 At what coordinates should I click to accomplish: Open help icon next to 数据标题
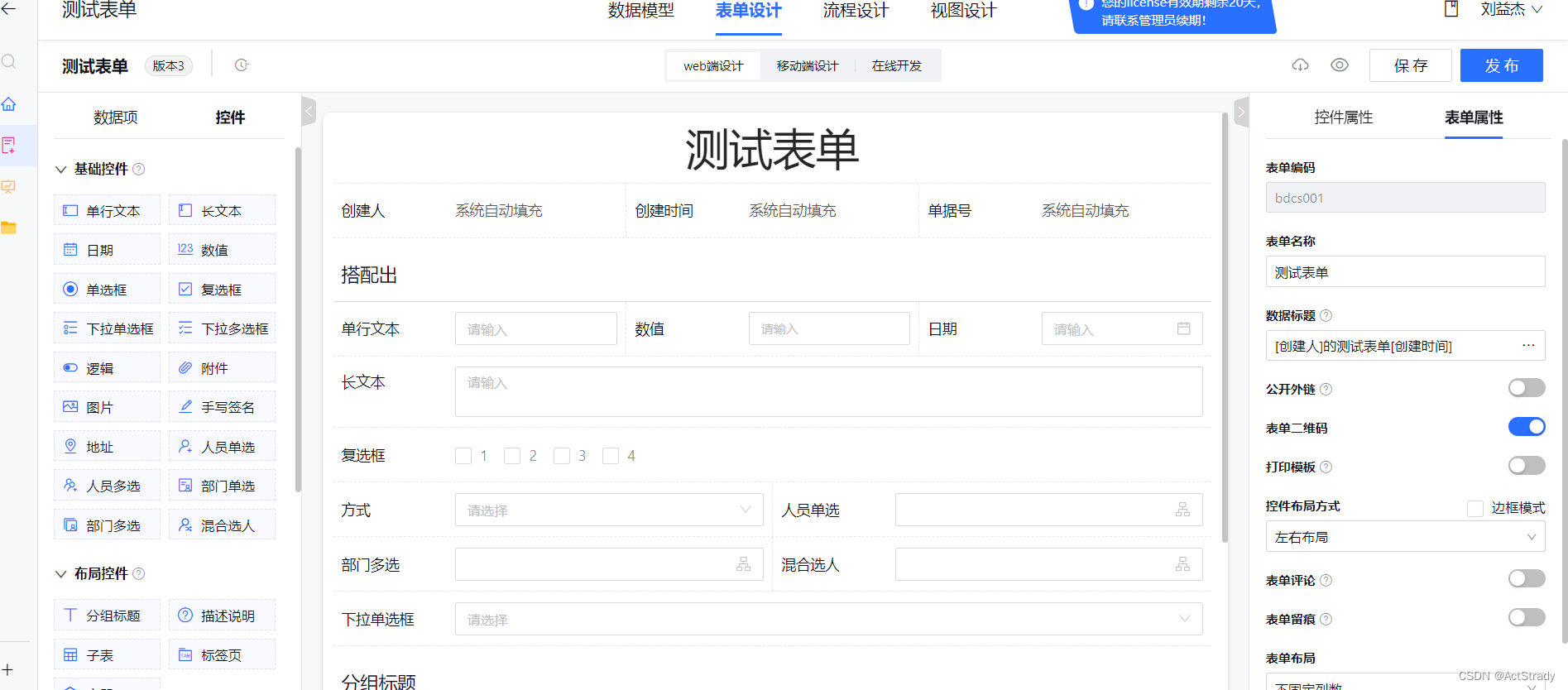click(x=1326, y=315)
